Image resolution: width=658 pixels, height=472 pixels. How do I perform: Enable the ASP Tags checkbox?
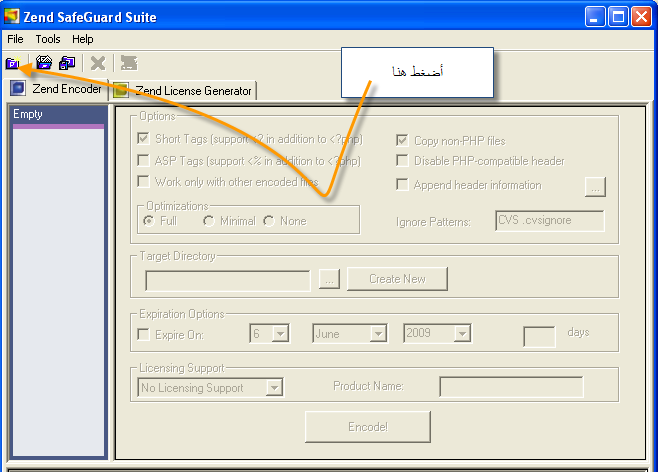(x=143, y=160)
